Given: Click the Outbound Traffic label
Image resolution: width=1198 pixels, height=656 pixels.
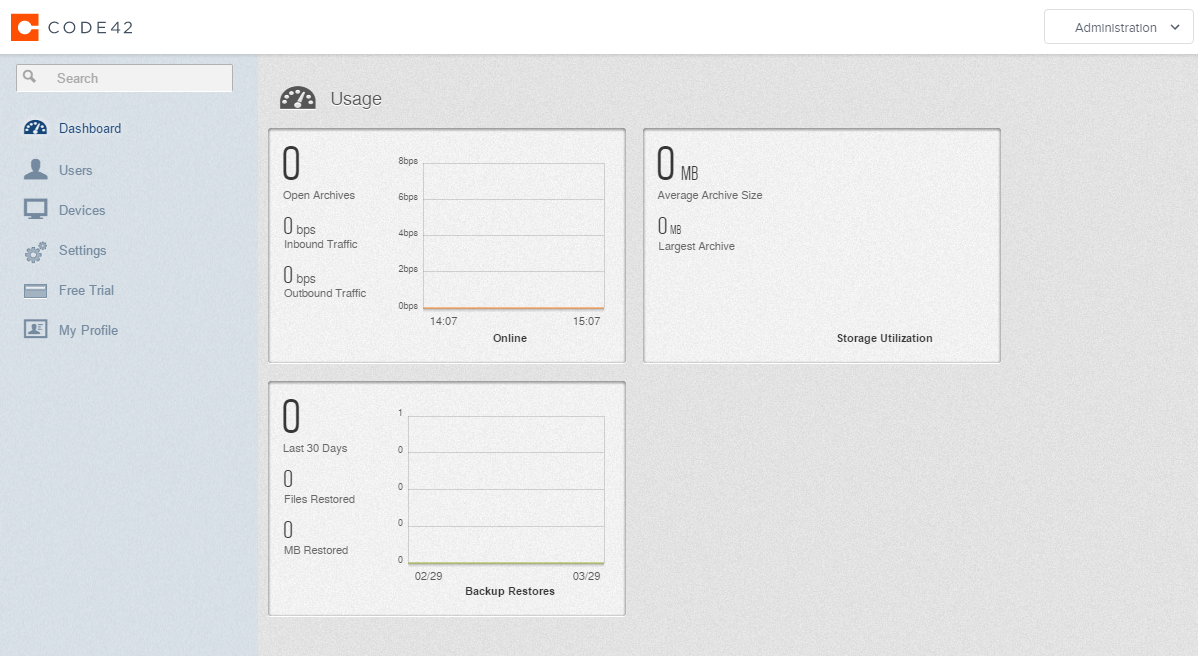Looking at the screenshot, I should click(x=325, y=293).
